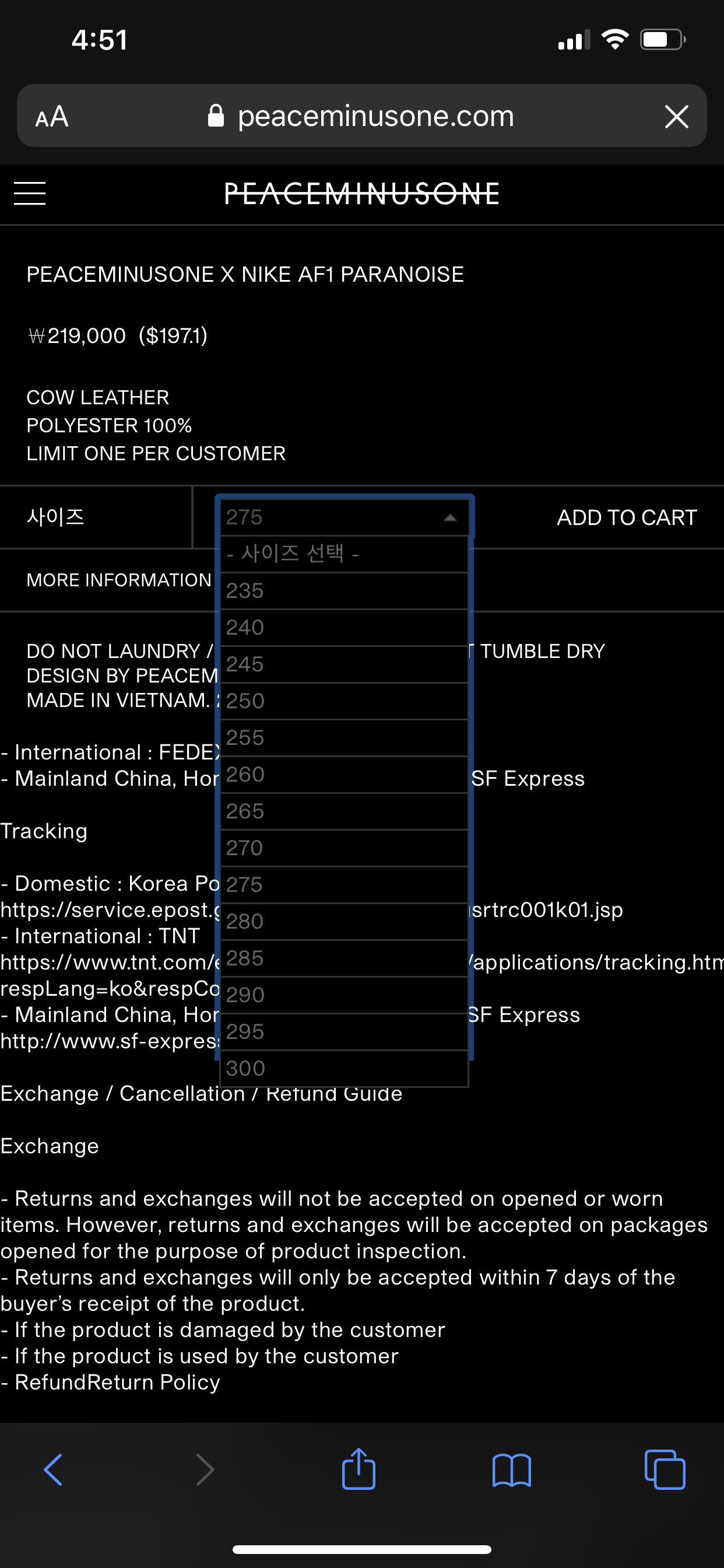Screen dimensions: 724x1568
Task: Open Safari tabs overview icon
Action: tap(665, 1469)
